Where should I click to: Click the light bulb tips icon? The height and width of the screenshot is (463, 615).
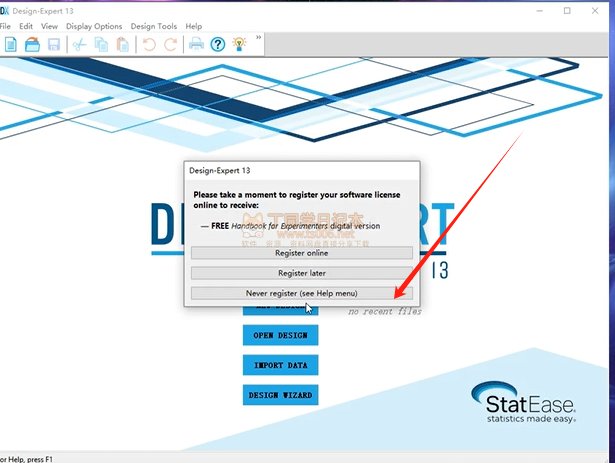tap(239, 44)
